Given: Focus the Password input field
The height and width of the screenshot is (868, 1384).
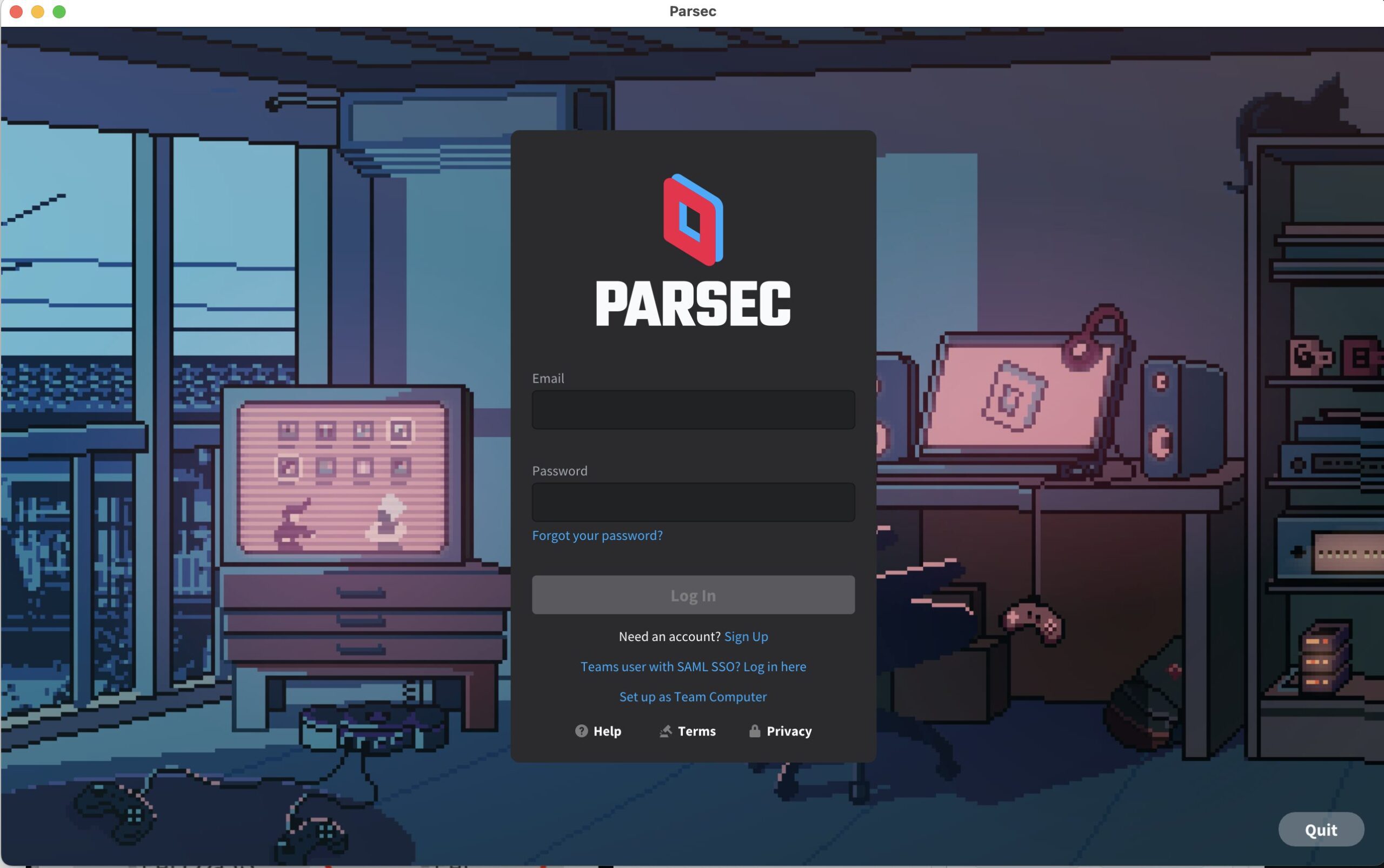Looking at the screenshot, I should click(693, 502).
